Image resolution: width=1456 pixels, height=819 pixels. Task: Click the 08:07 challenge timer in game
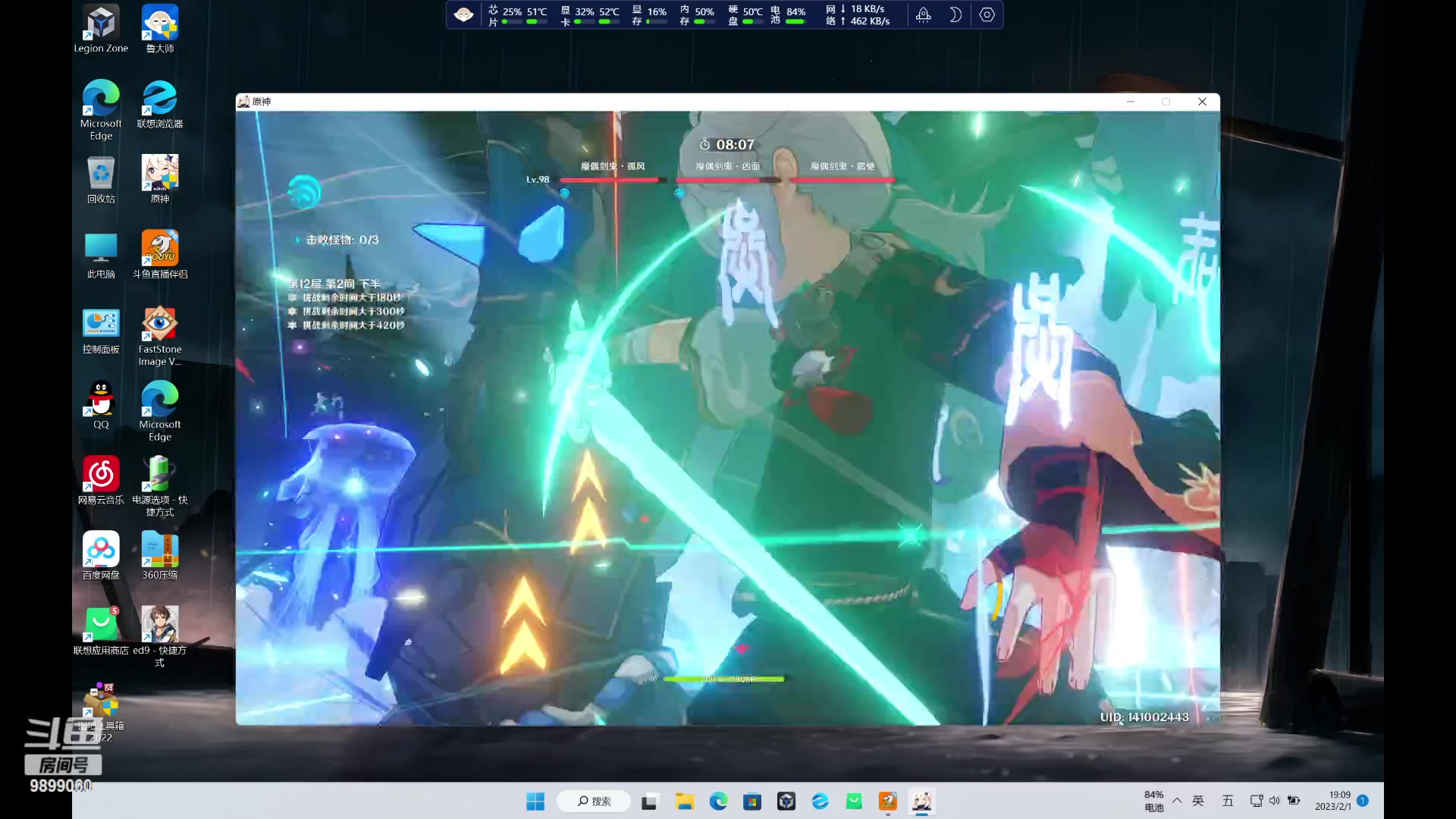[727, 144]
